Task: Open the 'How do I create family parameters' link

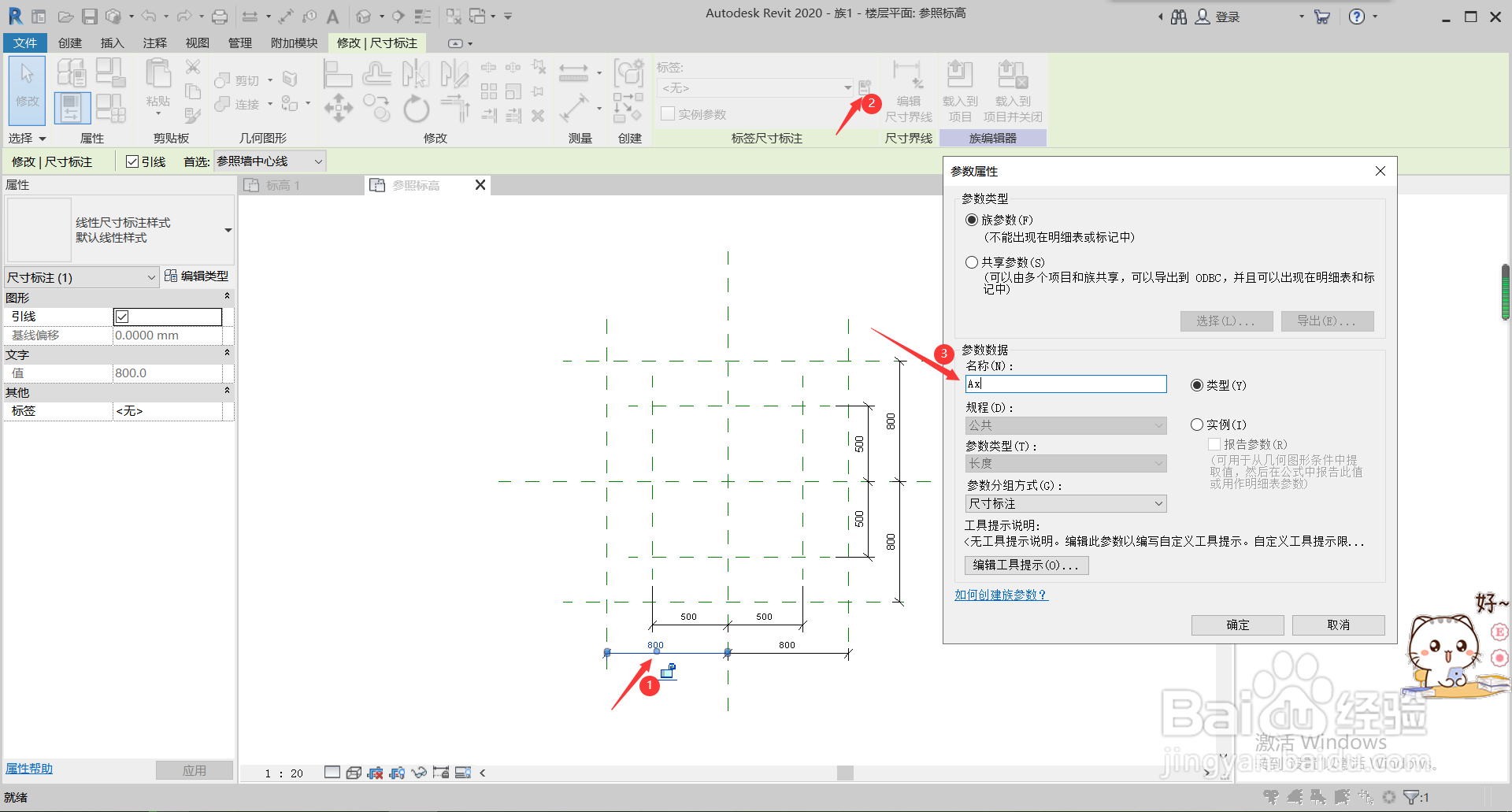Action: pos(1001,595)
